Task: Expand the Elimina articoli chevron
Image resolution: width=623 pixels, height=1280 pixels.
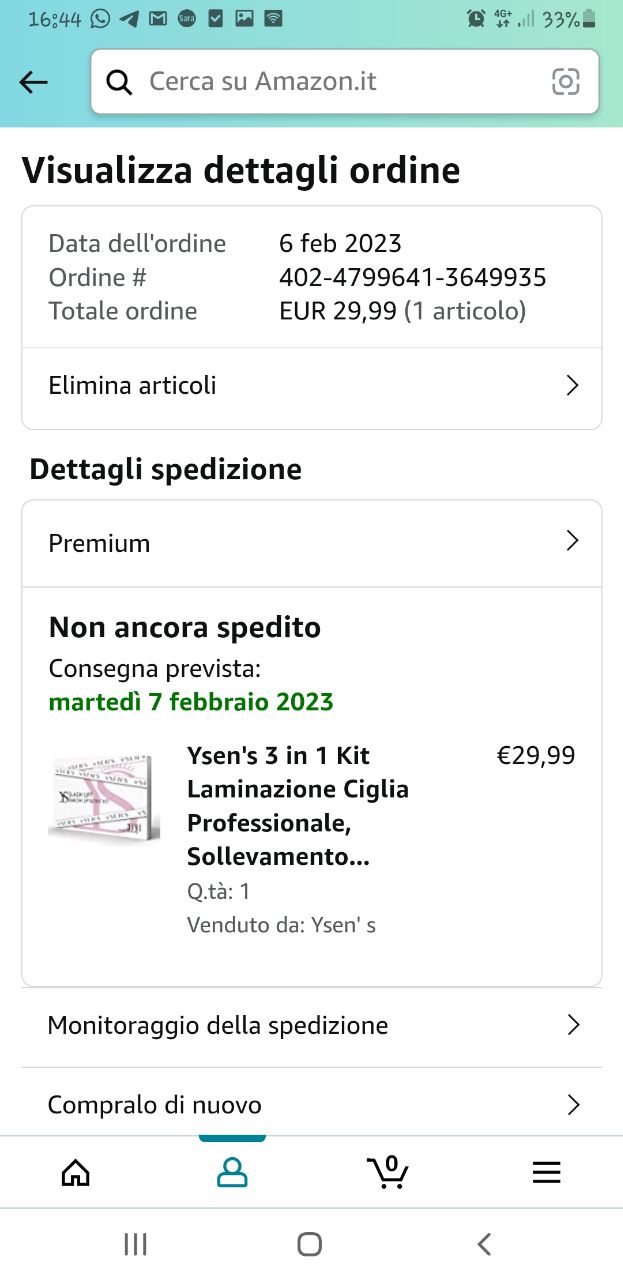Action: tap(572, 386)
